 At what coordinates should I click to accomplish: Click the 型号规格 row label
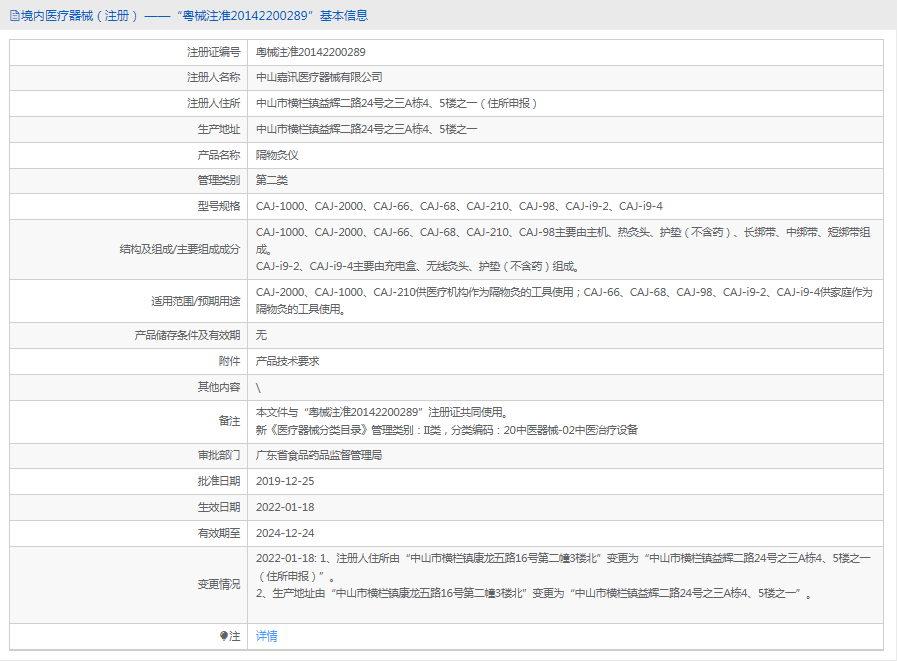pyautogui.click(x=219, y=206)
